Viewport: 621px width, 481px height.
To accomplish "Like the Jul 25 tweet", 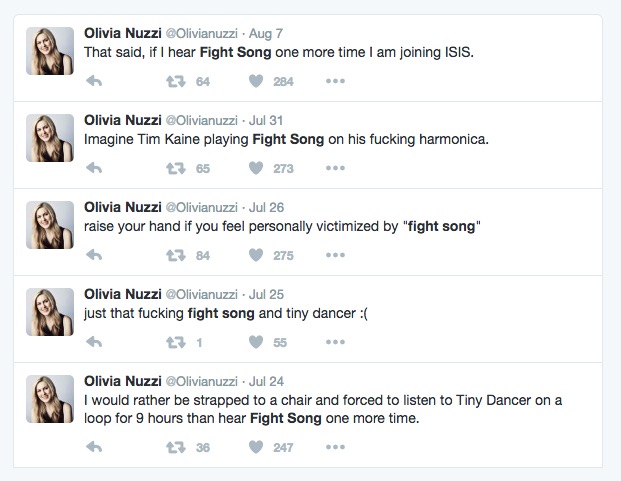I will pos(256,342).
